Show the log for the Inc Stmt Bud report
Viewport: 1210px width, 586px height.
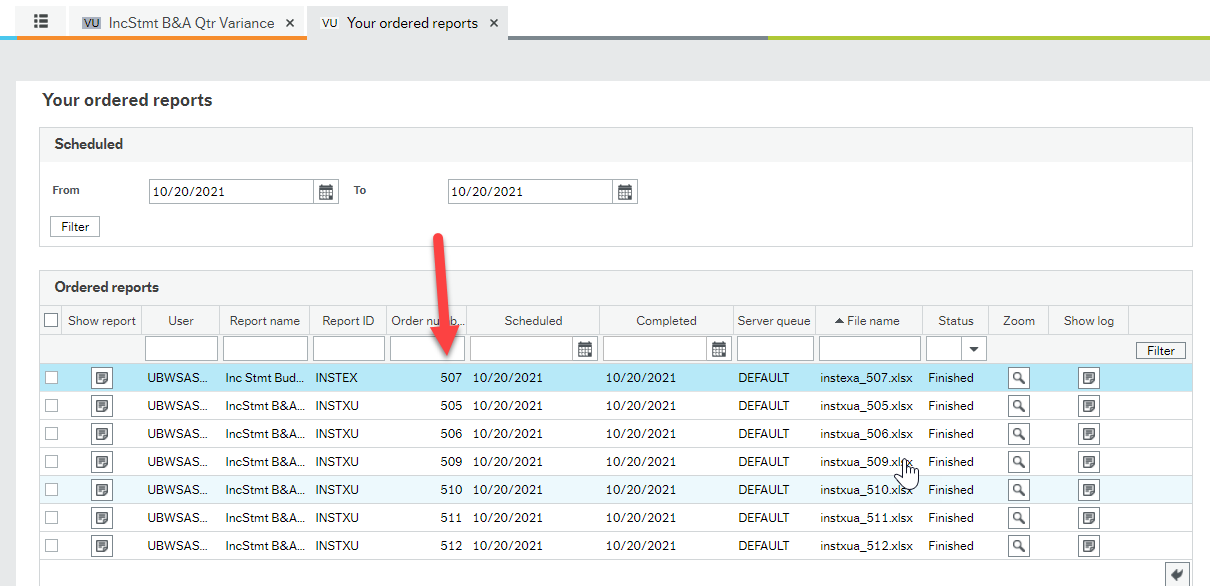click(1088, 377)
